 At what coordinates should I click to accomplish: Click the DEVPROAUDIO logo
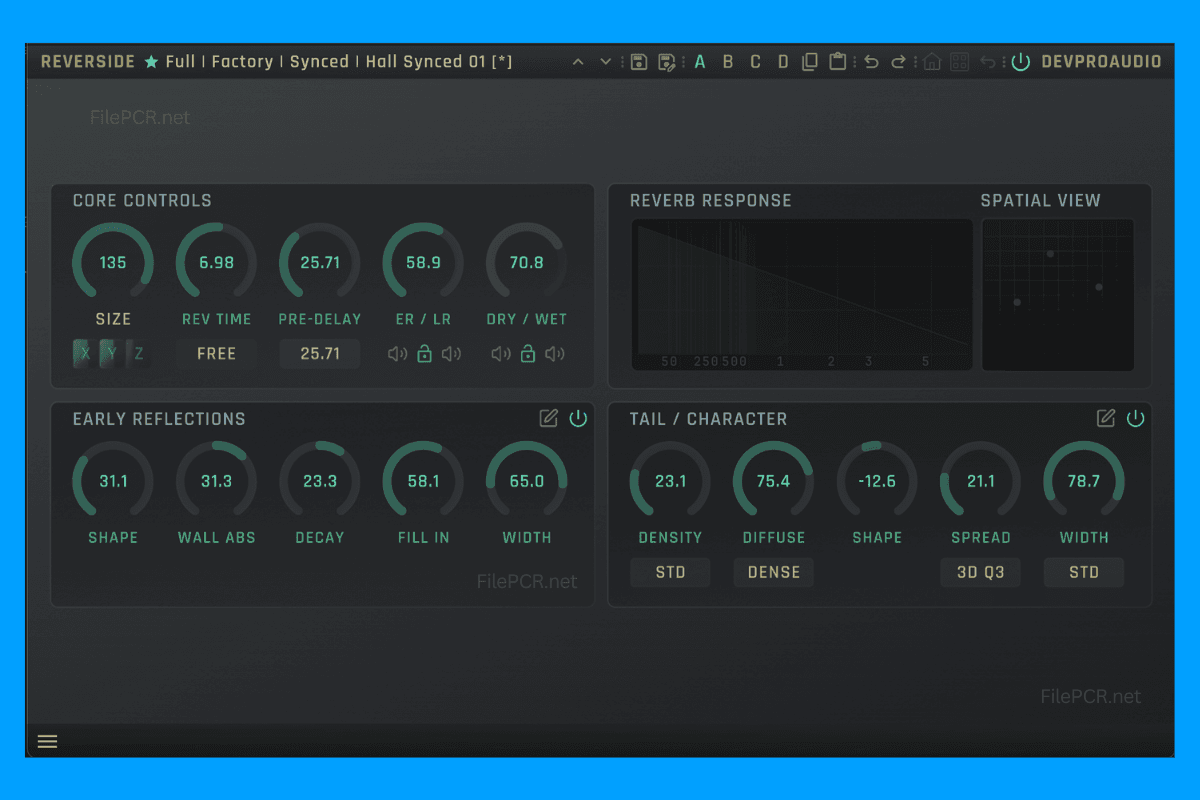(x=1101, y=62)
